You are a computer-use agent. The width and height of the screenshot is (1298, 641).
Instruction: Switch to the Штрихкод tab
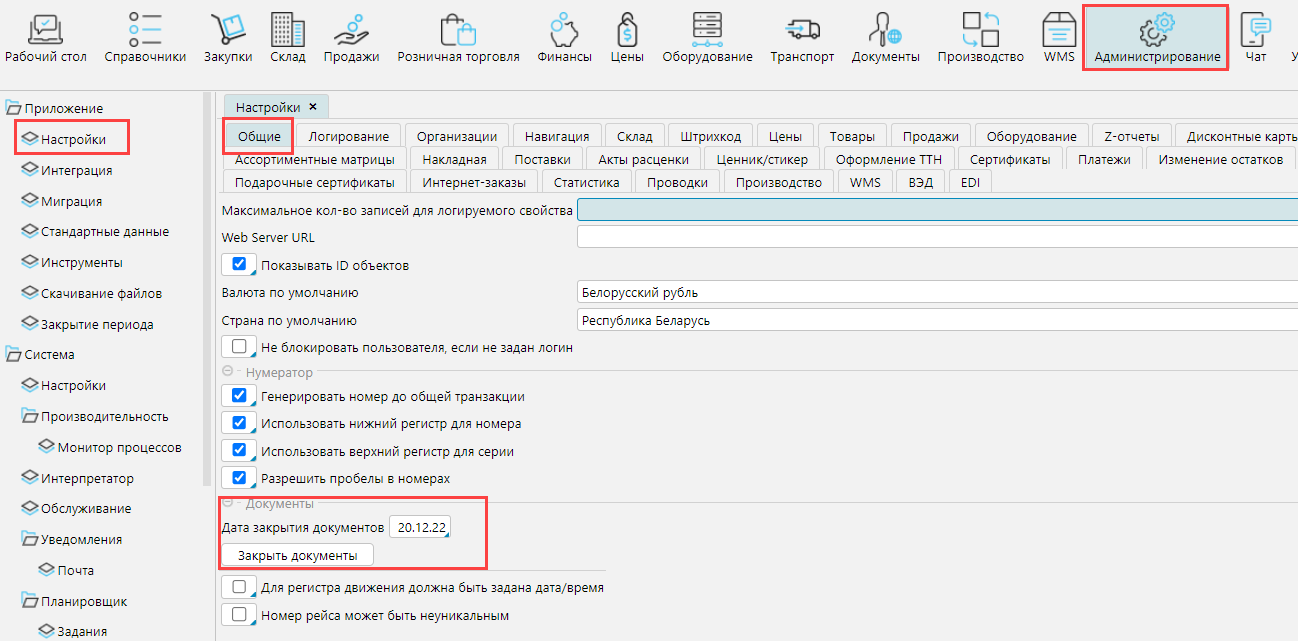click(x=710, y=136)
